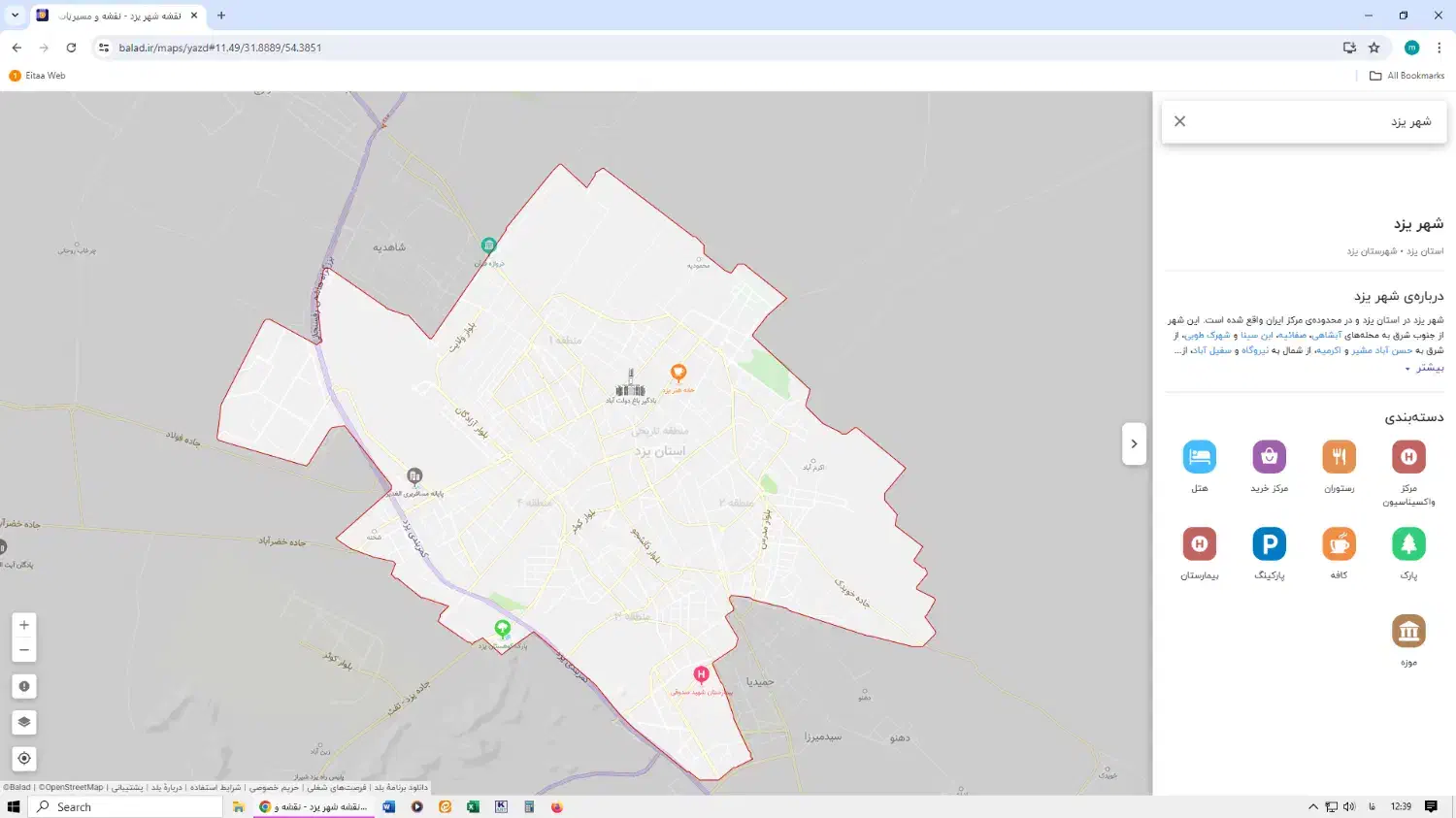Open Eitaa Web from the bookmarks bar
This screenshot has height=818, width=1456.
point(37,75)
